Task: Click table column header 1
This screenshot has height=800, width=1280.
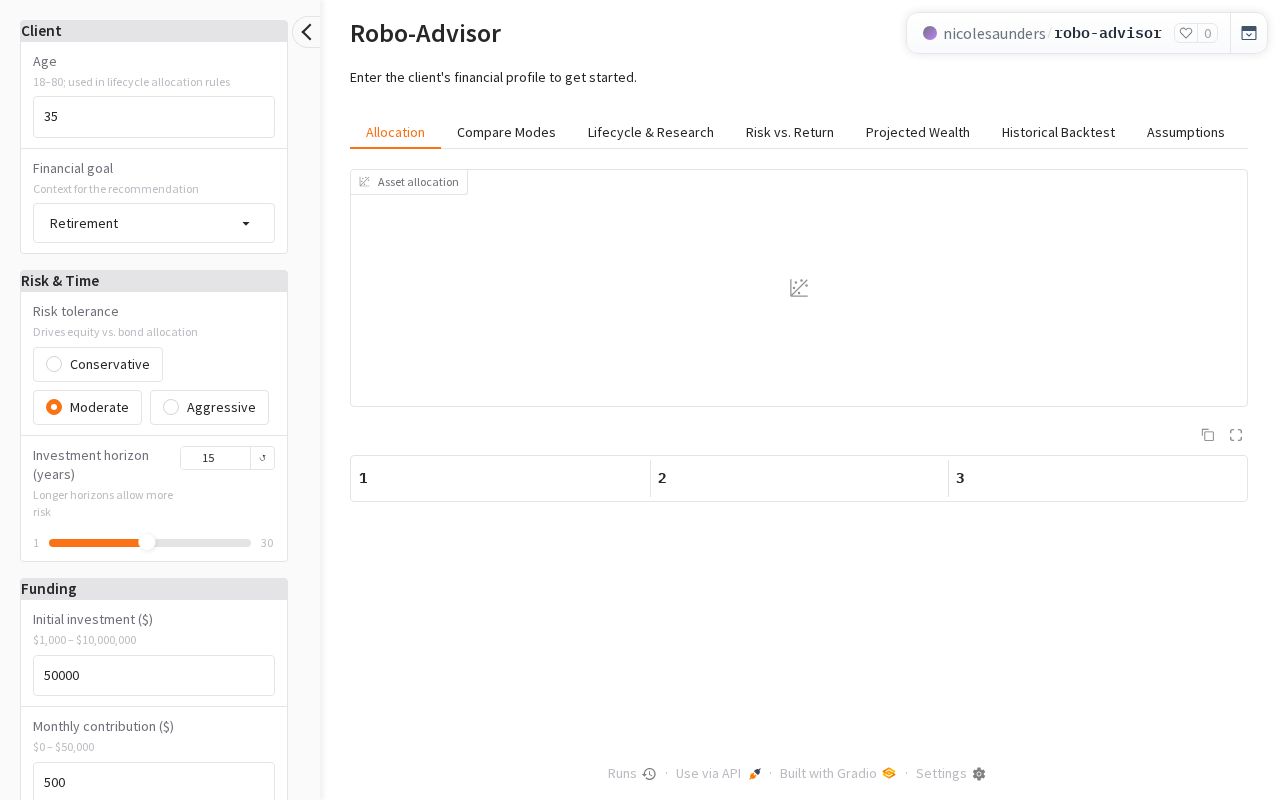Action: 500,478
